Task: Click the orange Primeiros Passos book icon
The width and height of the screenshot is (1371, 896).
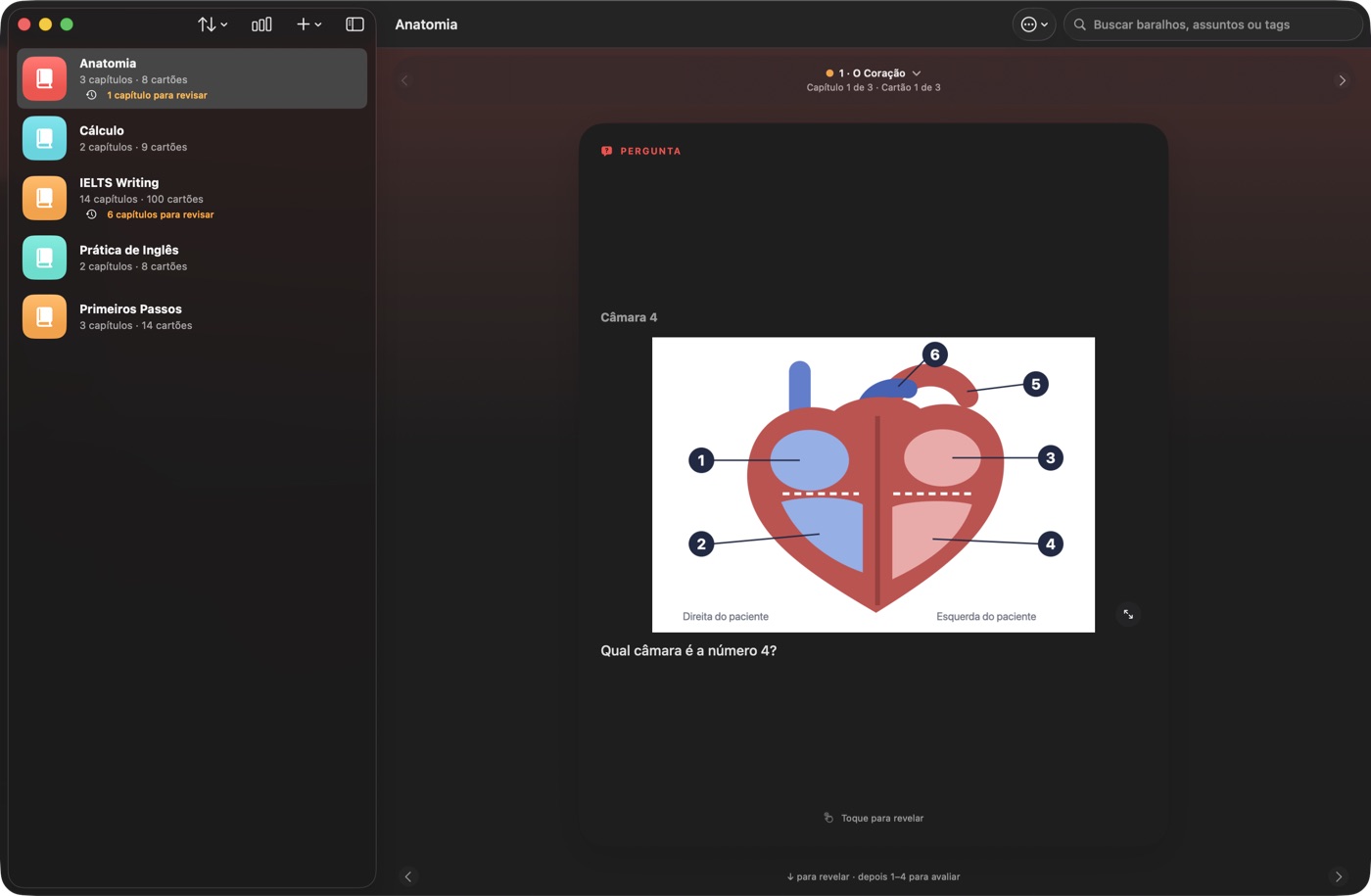Action: pos(44,316)
